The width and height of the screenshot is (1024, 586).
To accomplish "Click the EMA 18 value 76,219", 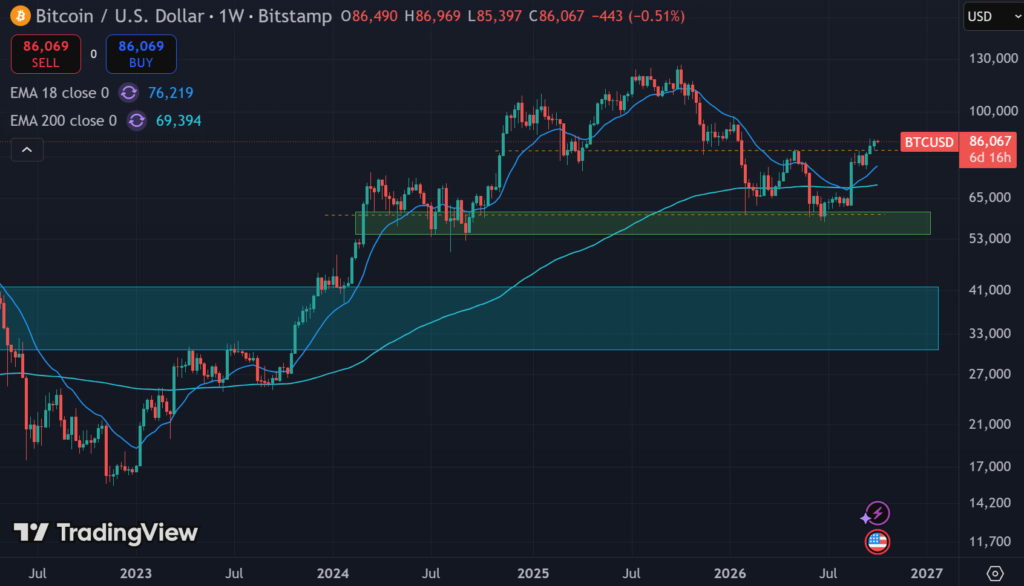I will tap(170, 93).
